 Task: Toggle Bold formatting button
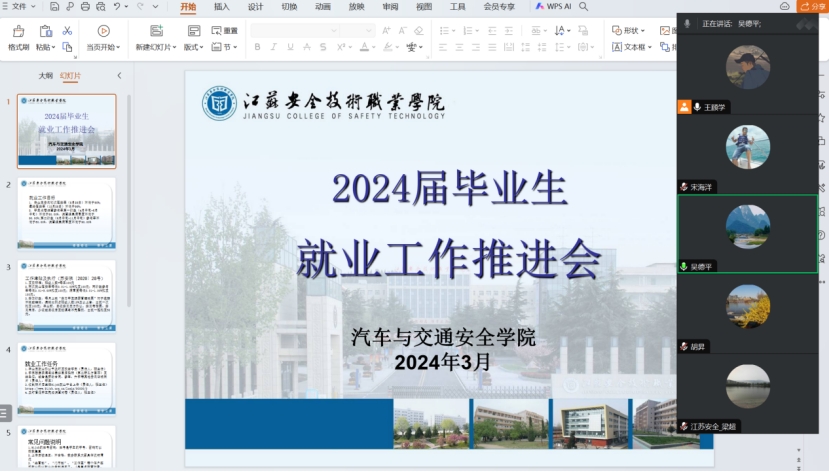click(257, 47)
